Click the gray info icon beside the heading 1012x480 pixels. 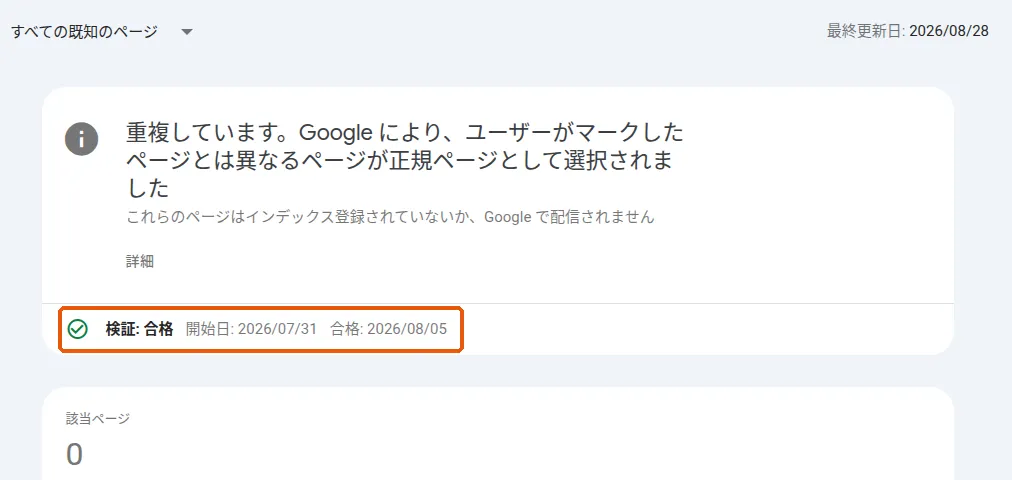click(81, 139)
